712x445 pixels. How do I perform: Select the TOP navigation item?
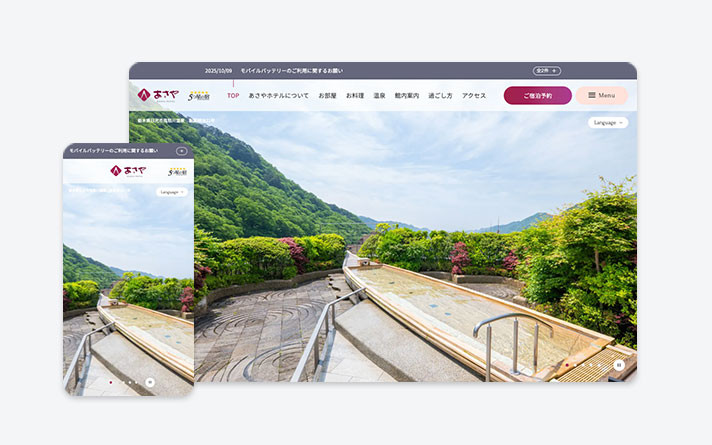click(x=233, y=95)
